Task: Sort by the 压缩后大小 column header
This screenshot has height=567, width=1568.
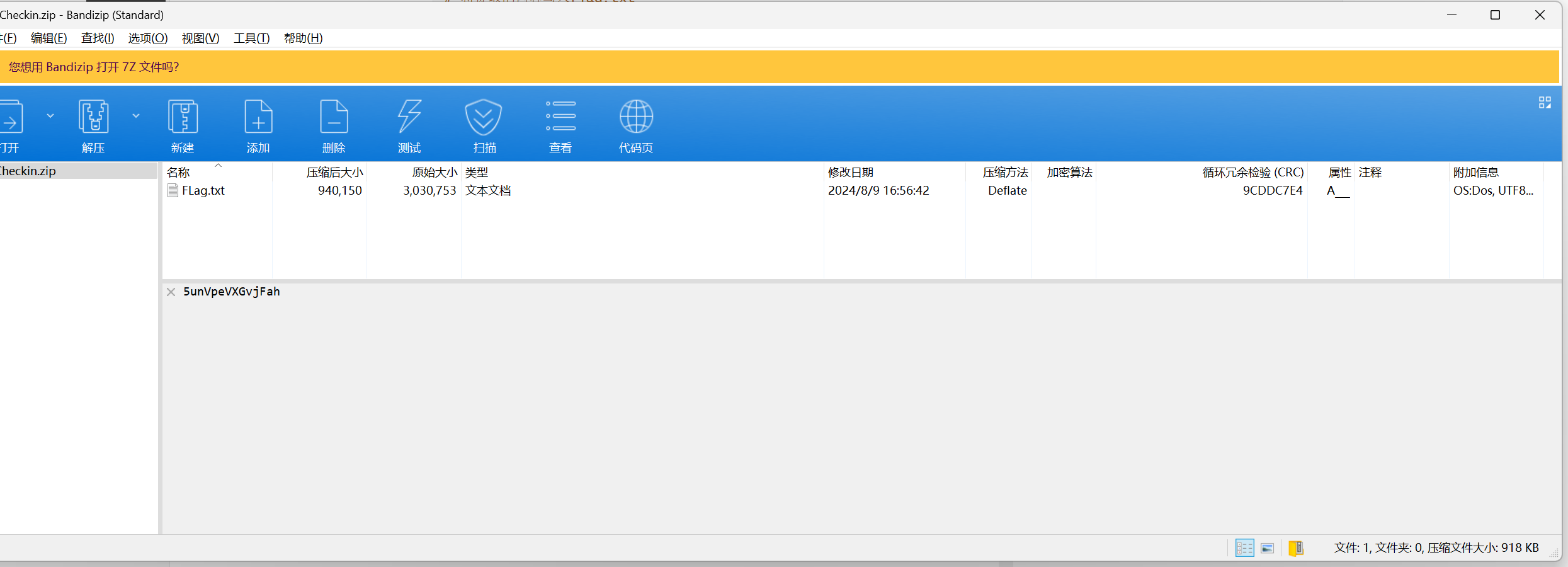Action: 319,172
